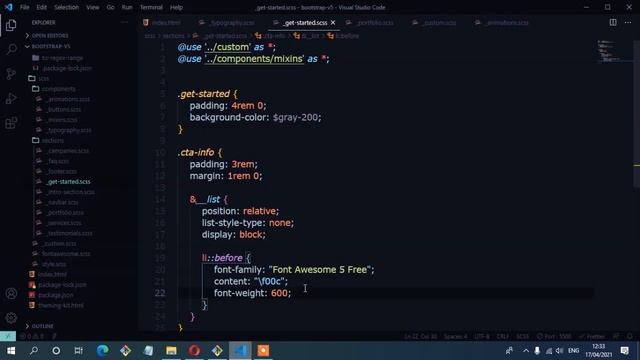Open the Search view in activity bar
640x360 pixels.
point(11,49)
